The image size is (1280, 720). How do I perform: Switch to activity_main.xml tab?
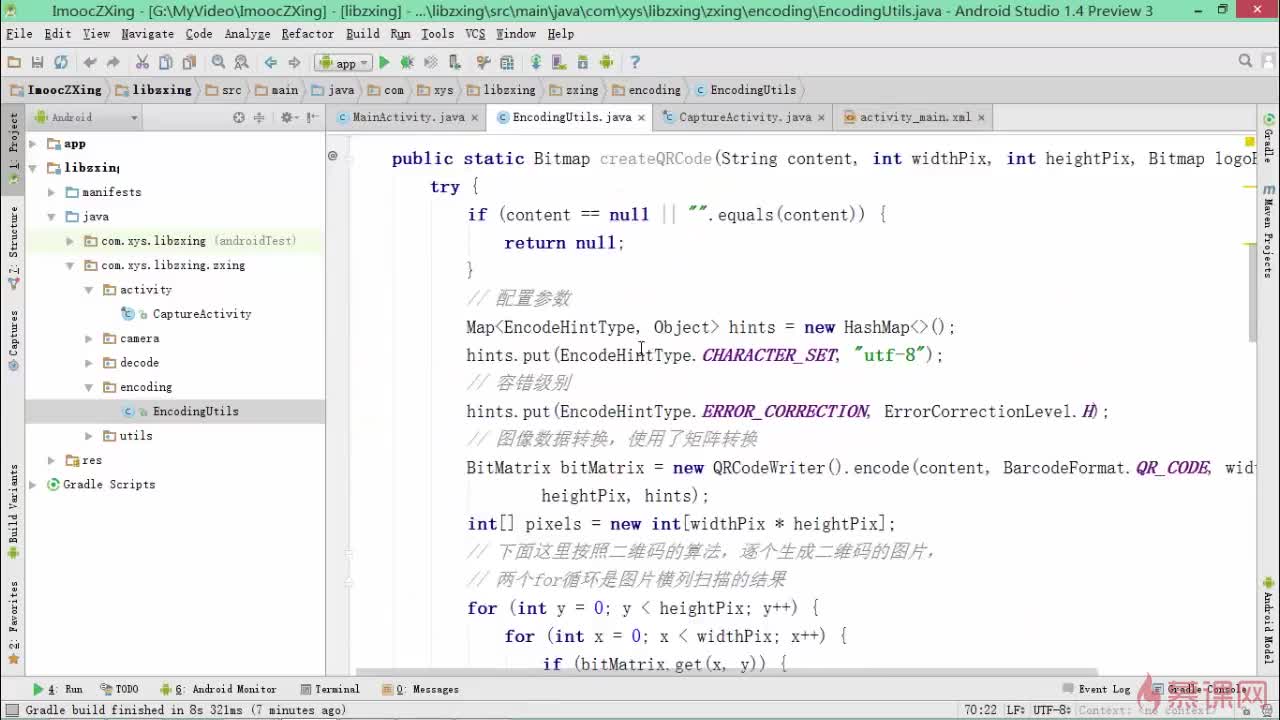tap(915, 117)
